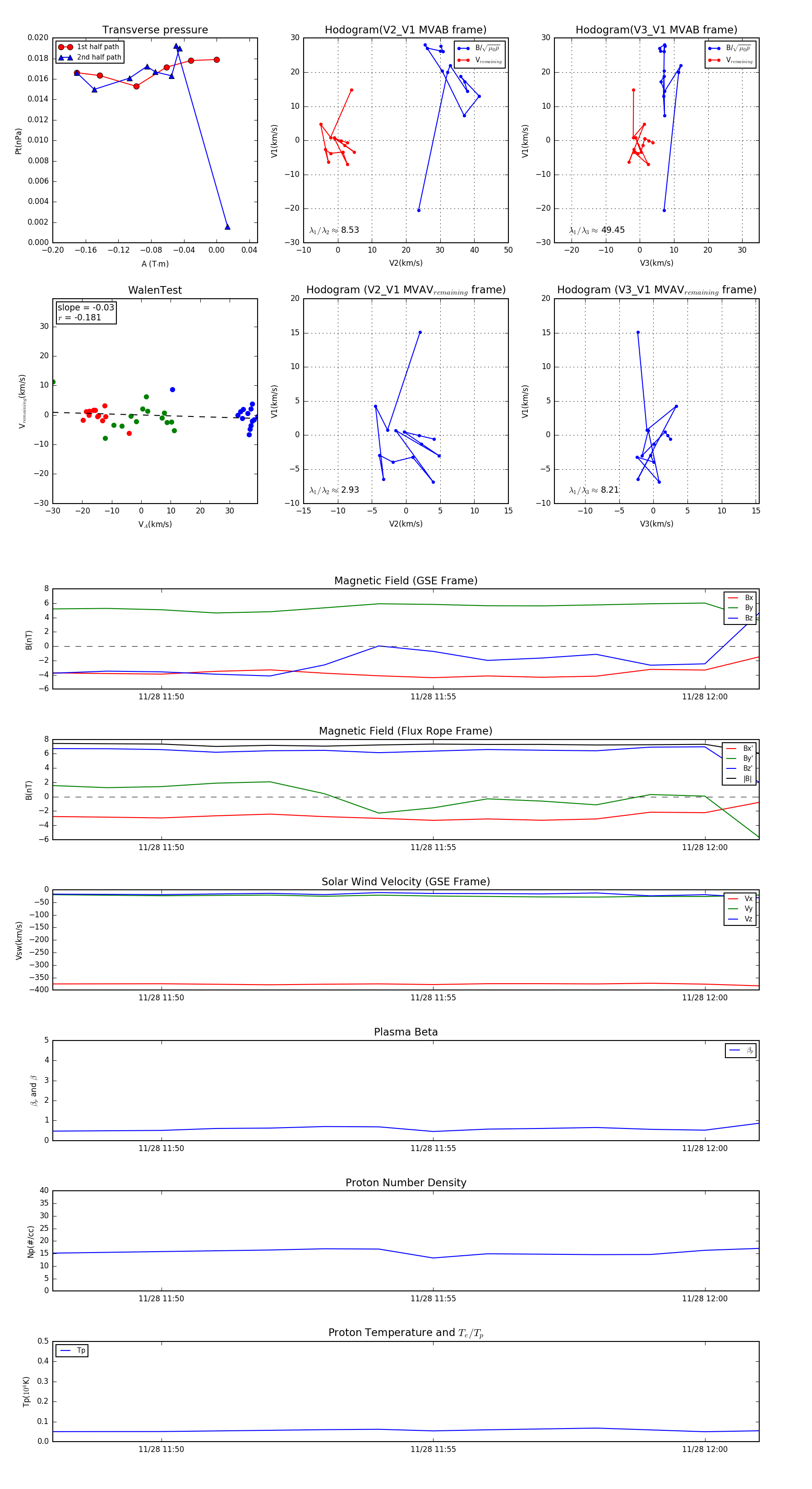Click the topmost point of the V2_V1 MVAV remaining hodogram

[420, 333]
